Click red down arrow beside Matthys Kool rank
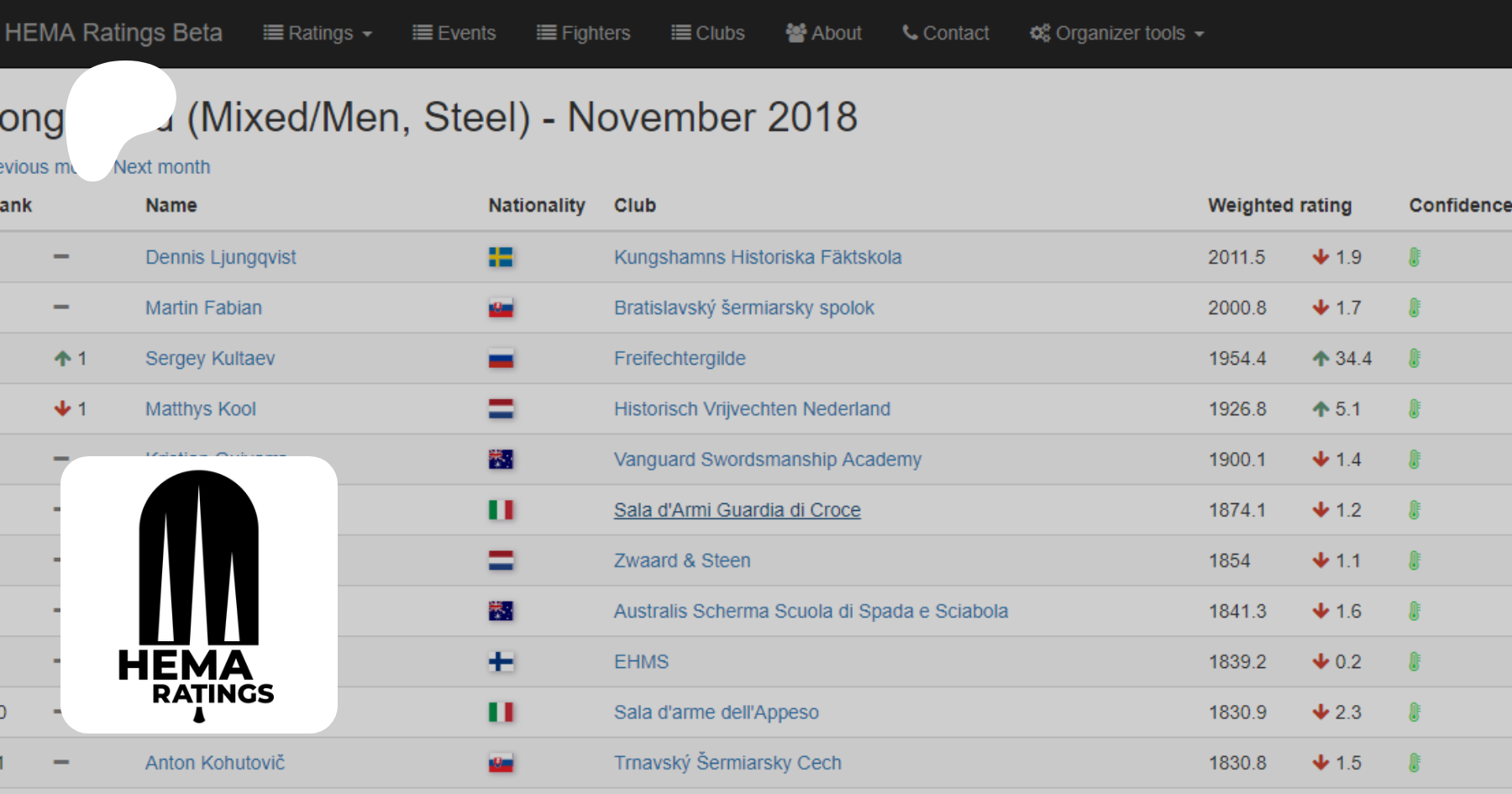This screenshot has width=1512, height=794. click(62, 409)
